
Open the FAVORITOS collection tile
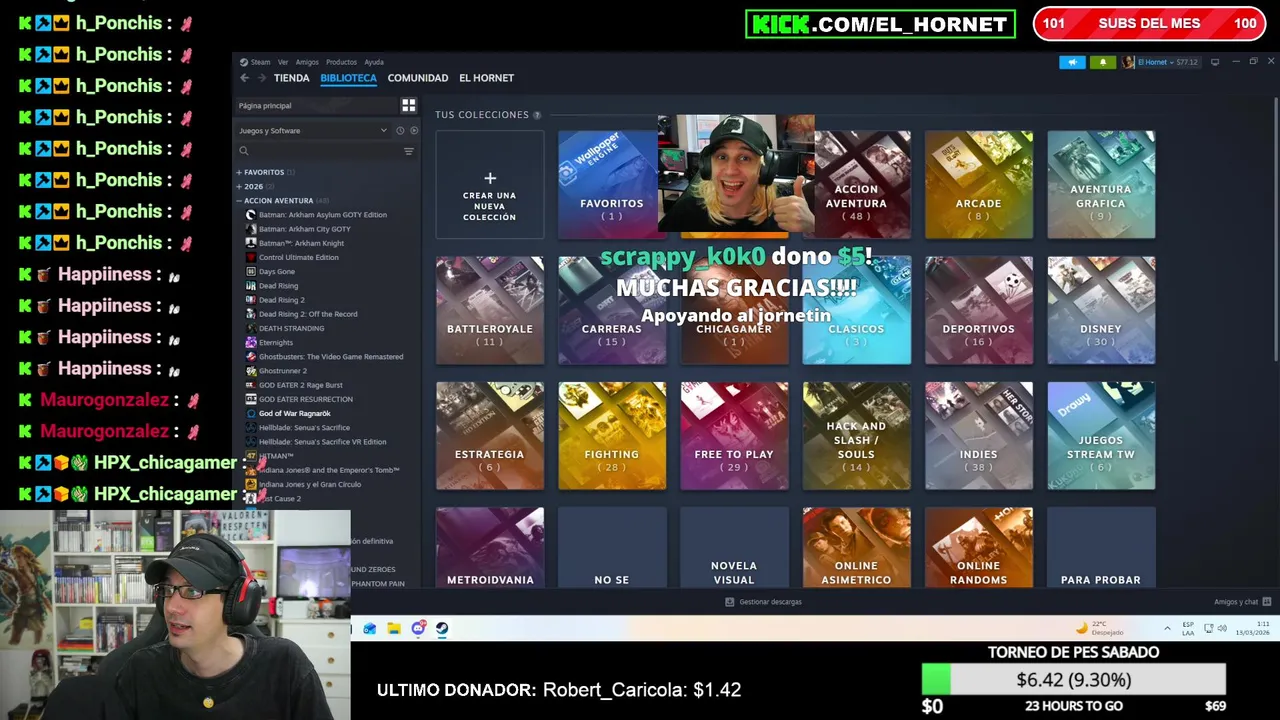tap(612, 185)
